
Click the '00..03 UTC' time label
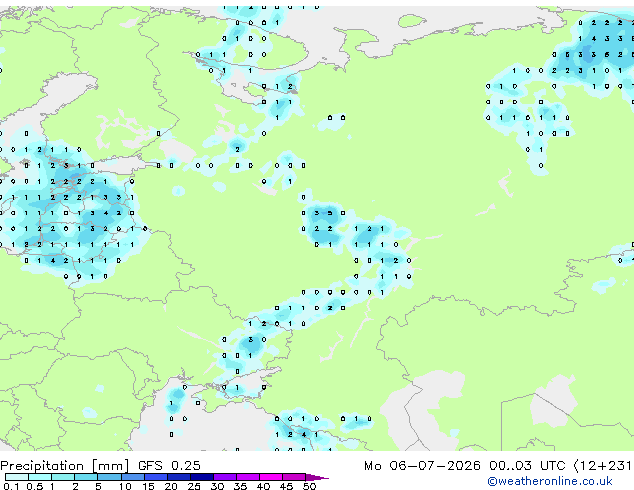point(527,466)
